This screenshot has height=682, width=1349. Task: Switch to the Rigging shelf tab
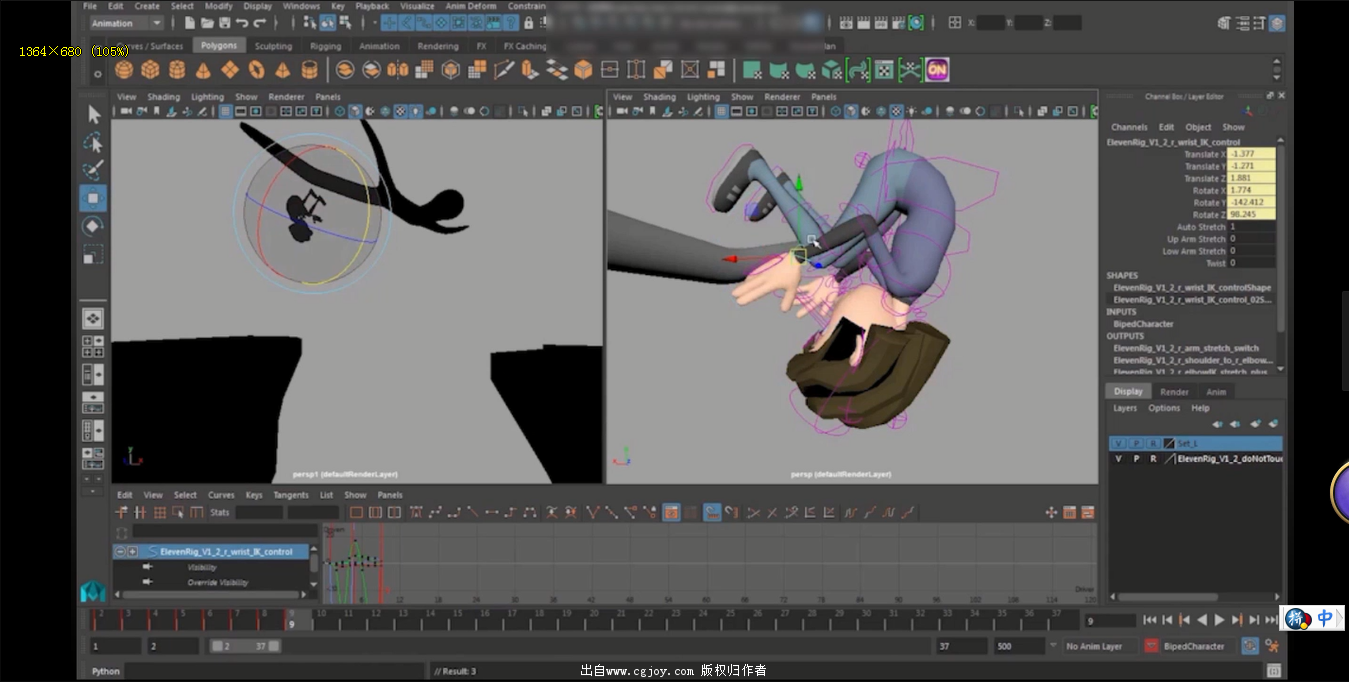pos(325,46)
